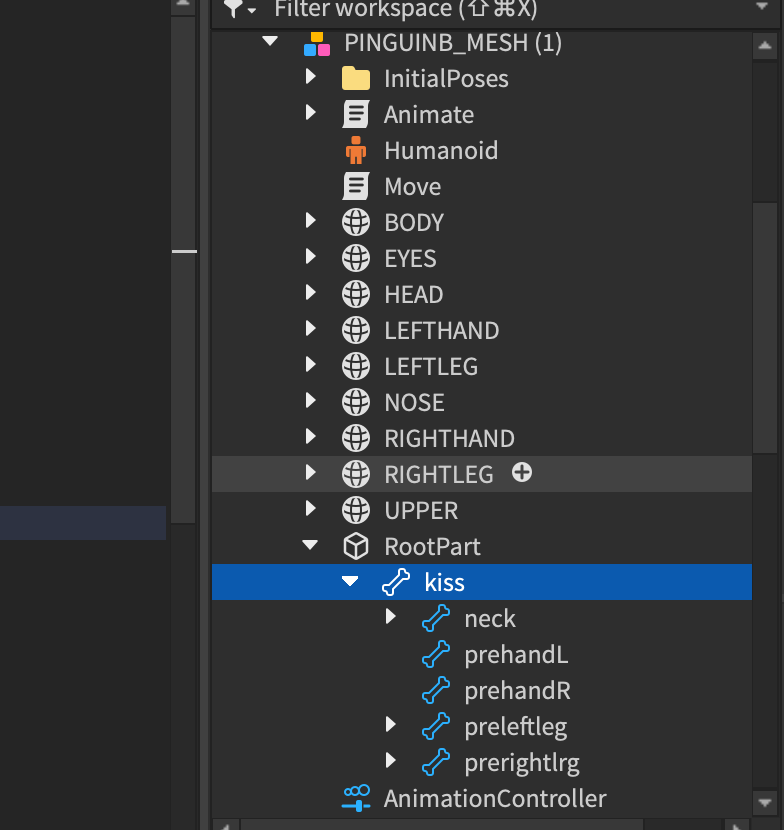Expand the preleftleg bone
Viewport: 784px width, 830px height.
click(391, 726)
